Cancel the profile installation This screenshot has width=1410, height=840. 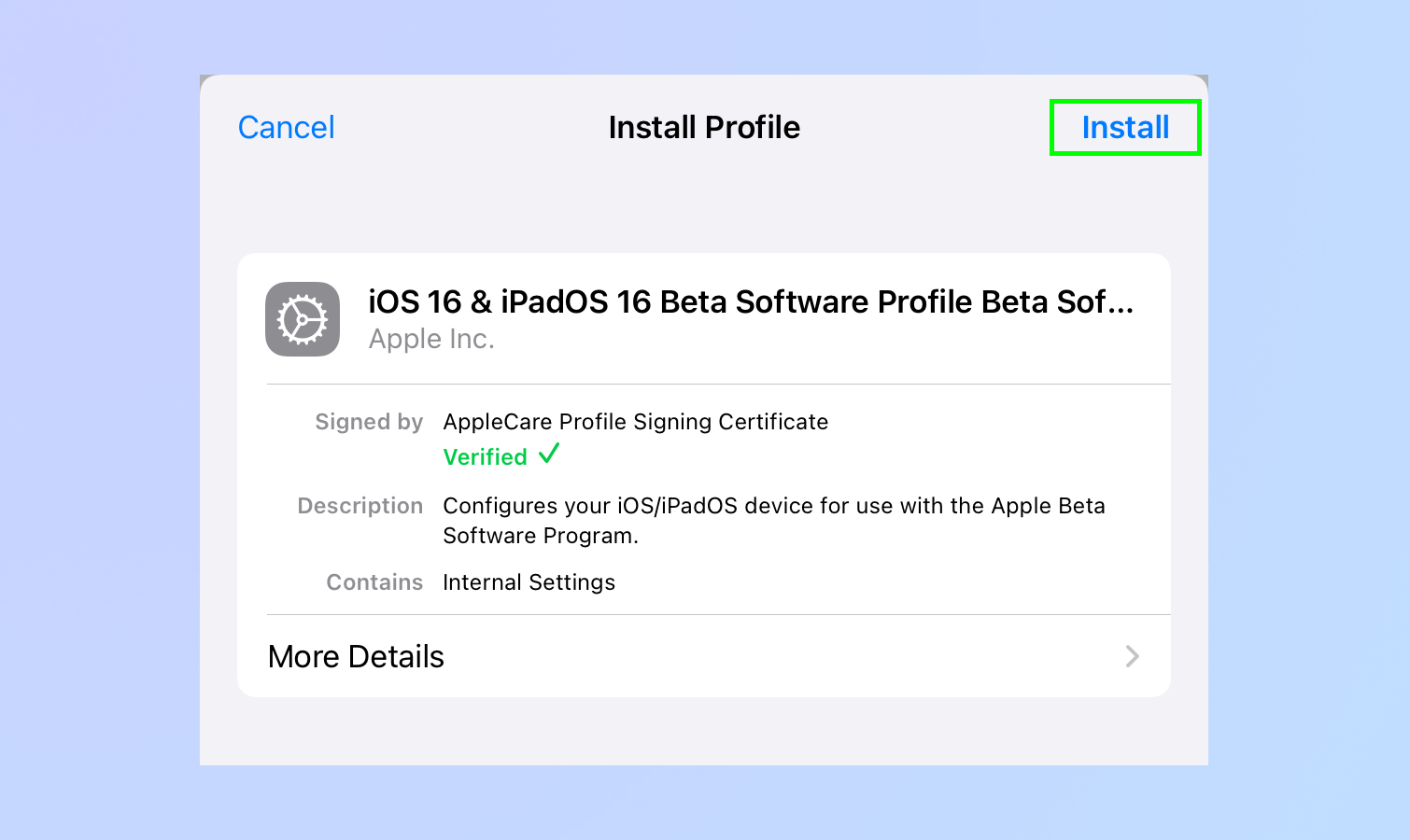(x=287, y=128)
